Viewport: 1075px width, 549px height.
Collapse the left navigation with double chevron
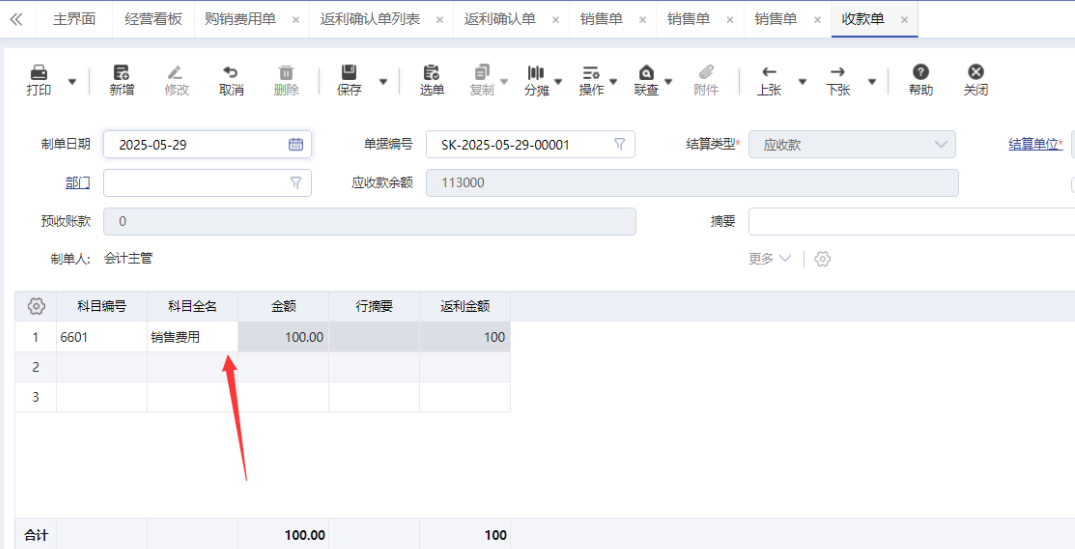(x=16, y=19)
